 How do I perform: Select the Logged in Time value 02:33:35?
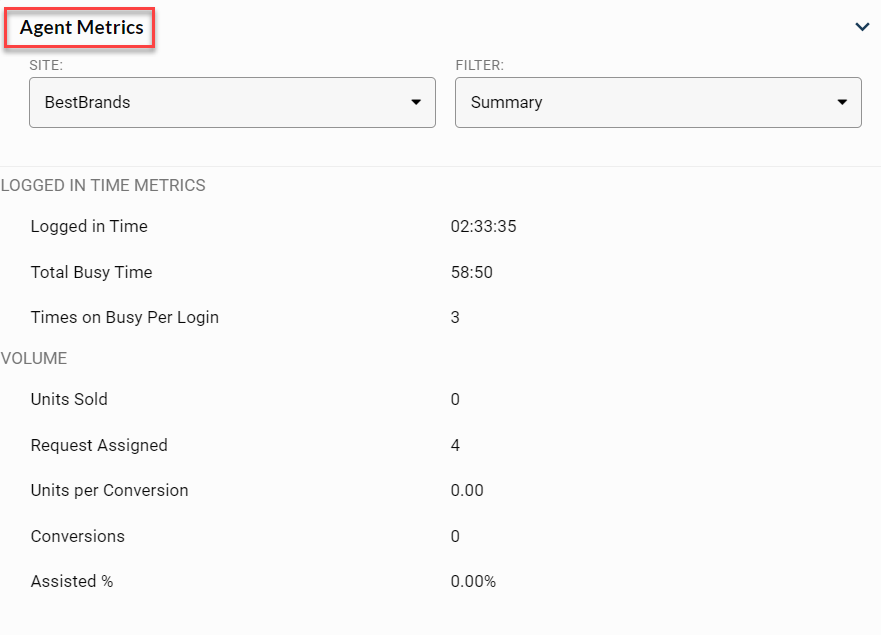point(485,226)
